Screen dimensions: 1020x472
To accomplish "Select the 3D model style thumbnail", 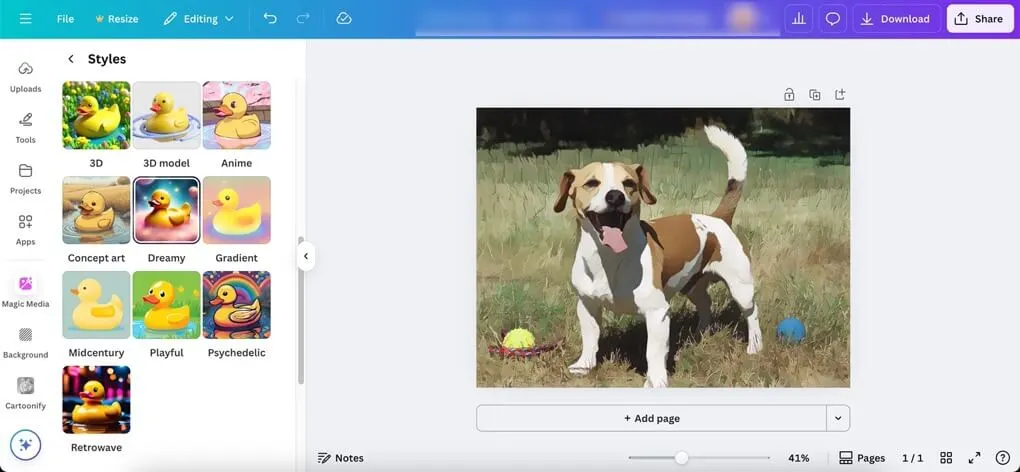I will click(x=167, y=115).
